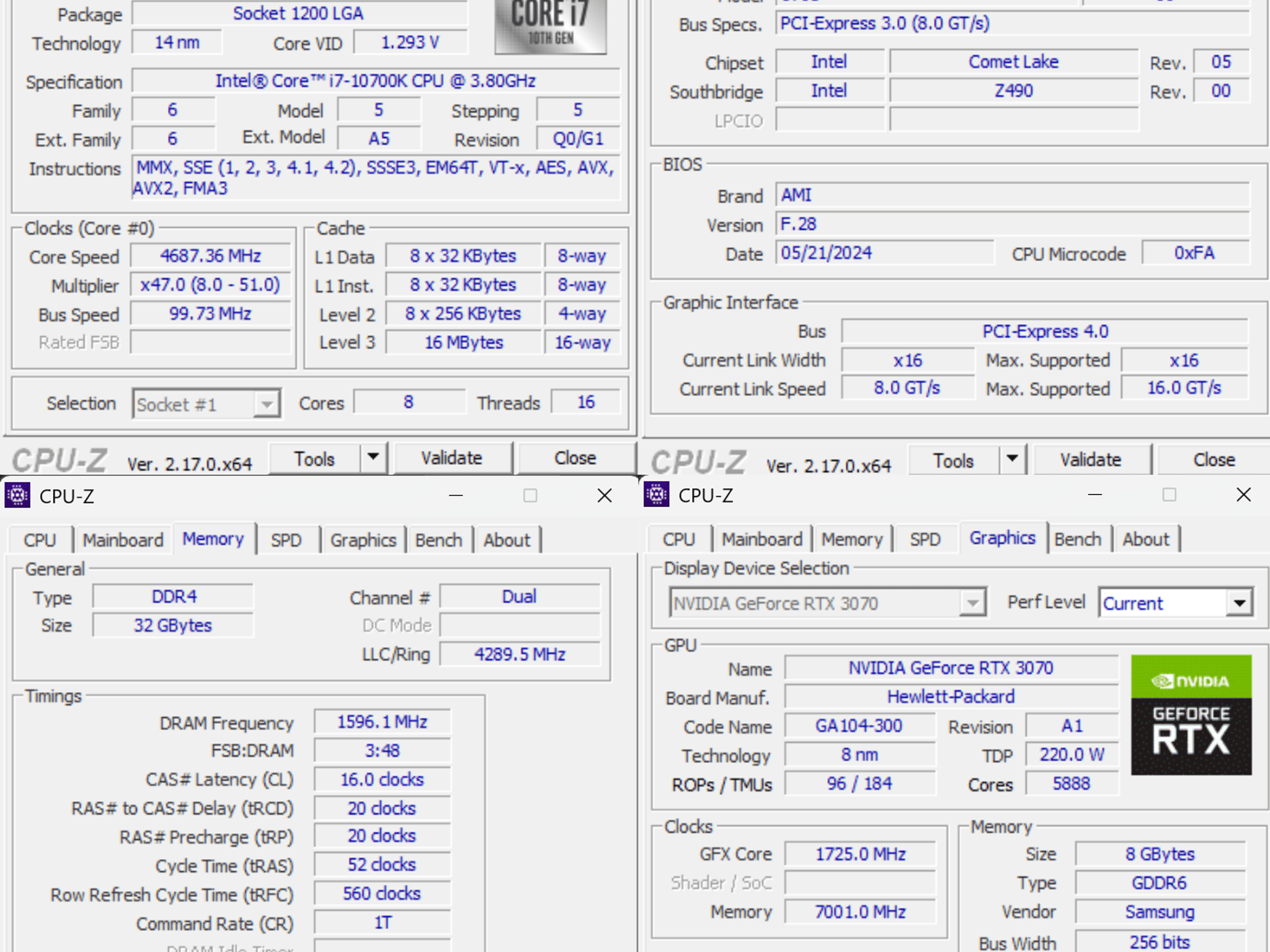The height and width of the screenshot is (952, 1270).
Task: Open Memory tab in Graphics window
Action: 852,539
